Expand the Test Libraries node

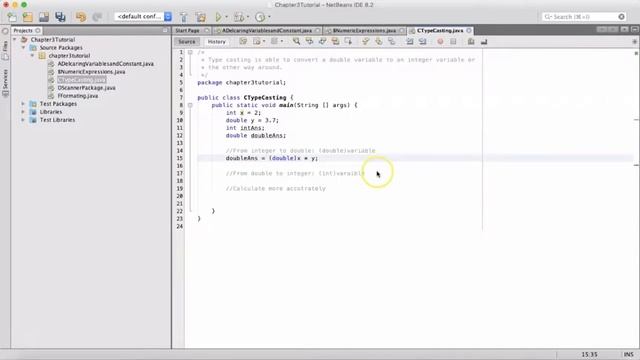point(23,120)
